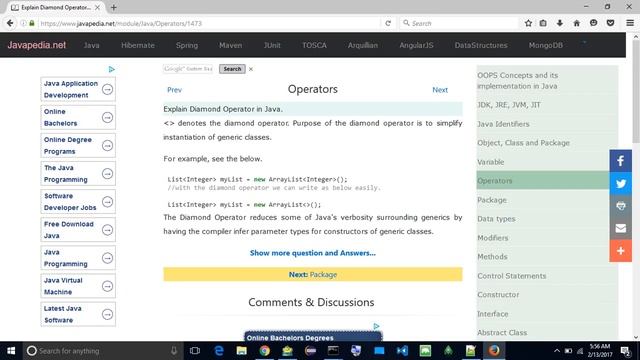This screenshot has width=640, height=360.
Task: Go to the Next question link
Action: coord(440,90)
